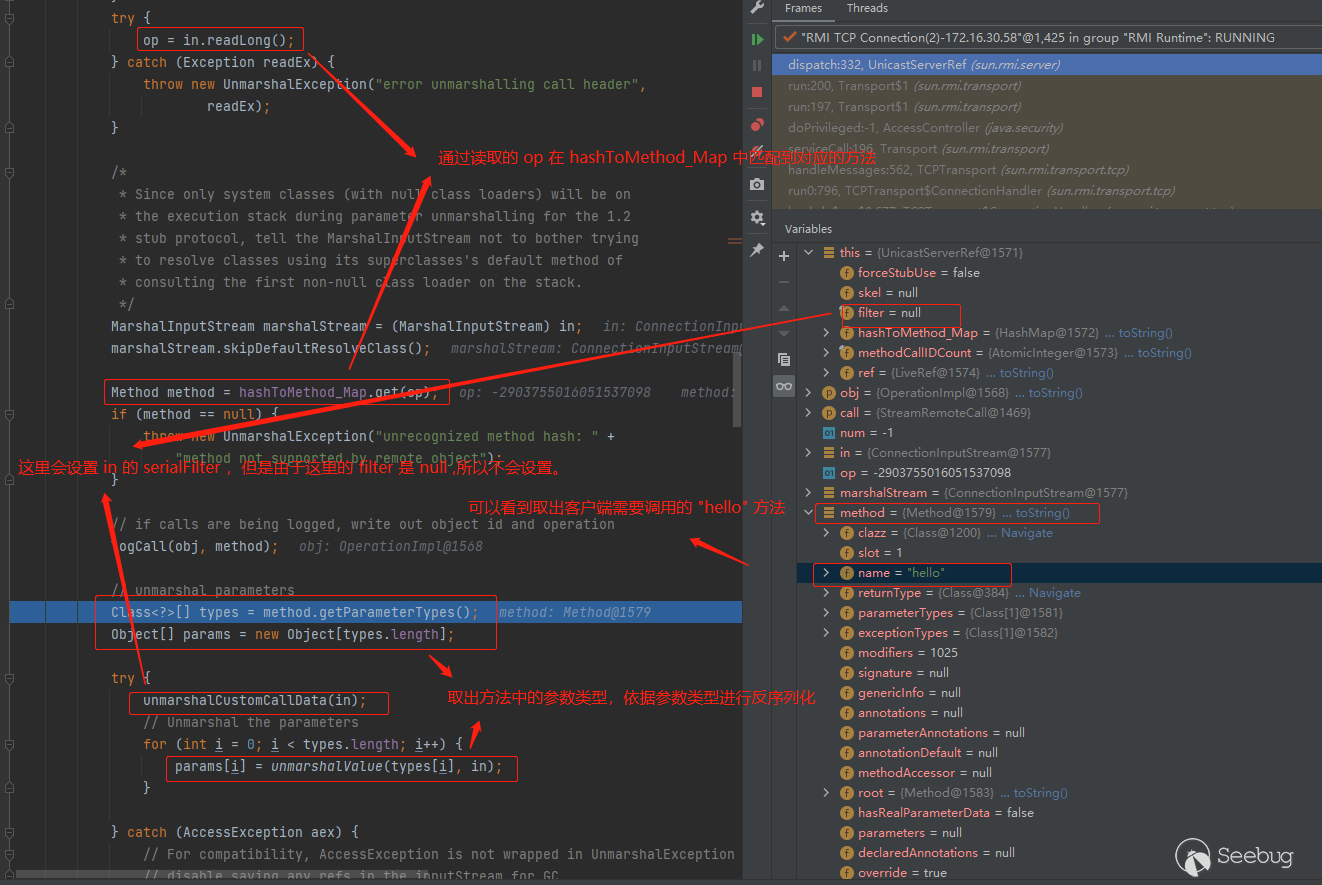This screenshot has height=885, width=1322.
Task: Toggle the Pin Tab icon
Action: [x=757, y=250]
